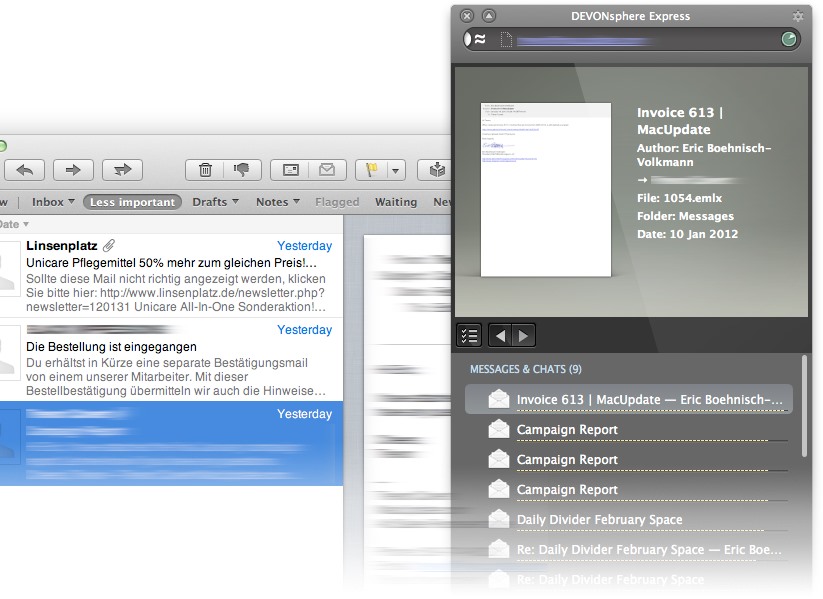Open the Linsenplatz email
823x599 pixels.
pyautogui.click(x=171, y=276)
